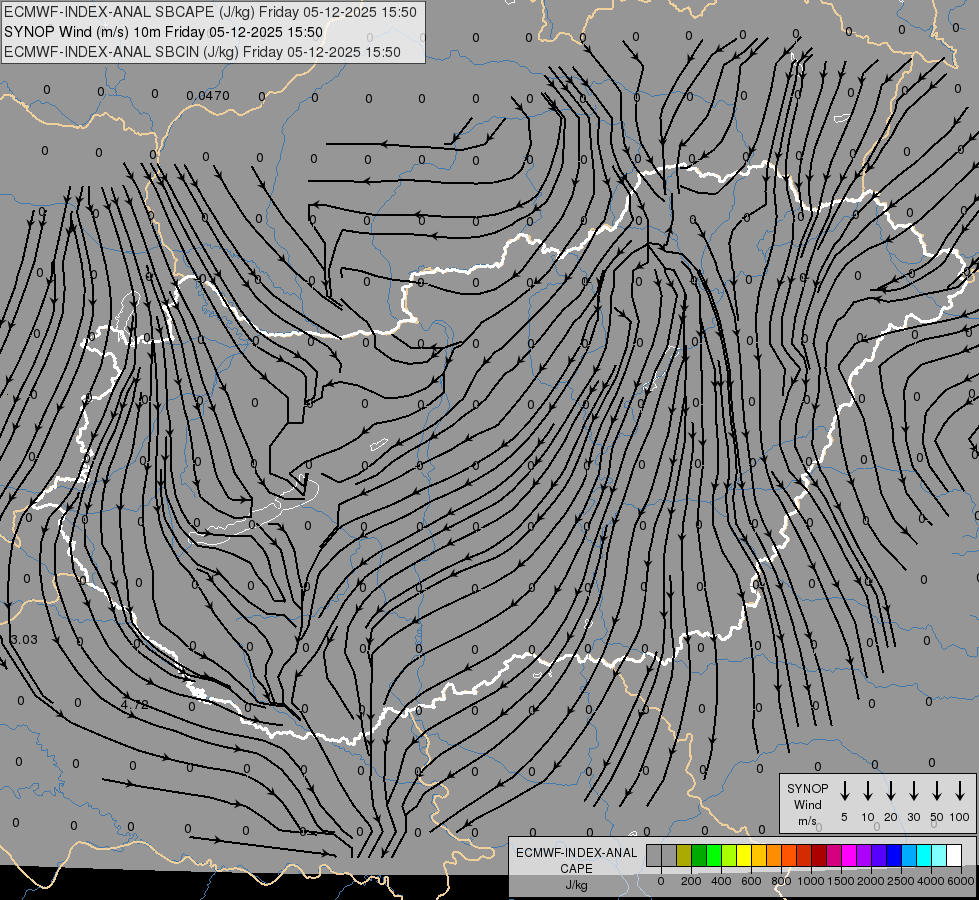Select the pure blue CAPE legend swatch

pyautogui.click(x=894, y=855)
